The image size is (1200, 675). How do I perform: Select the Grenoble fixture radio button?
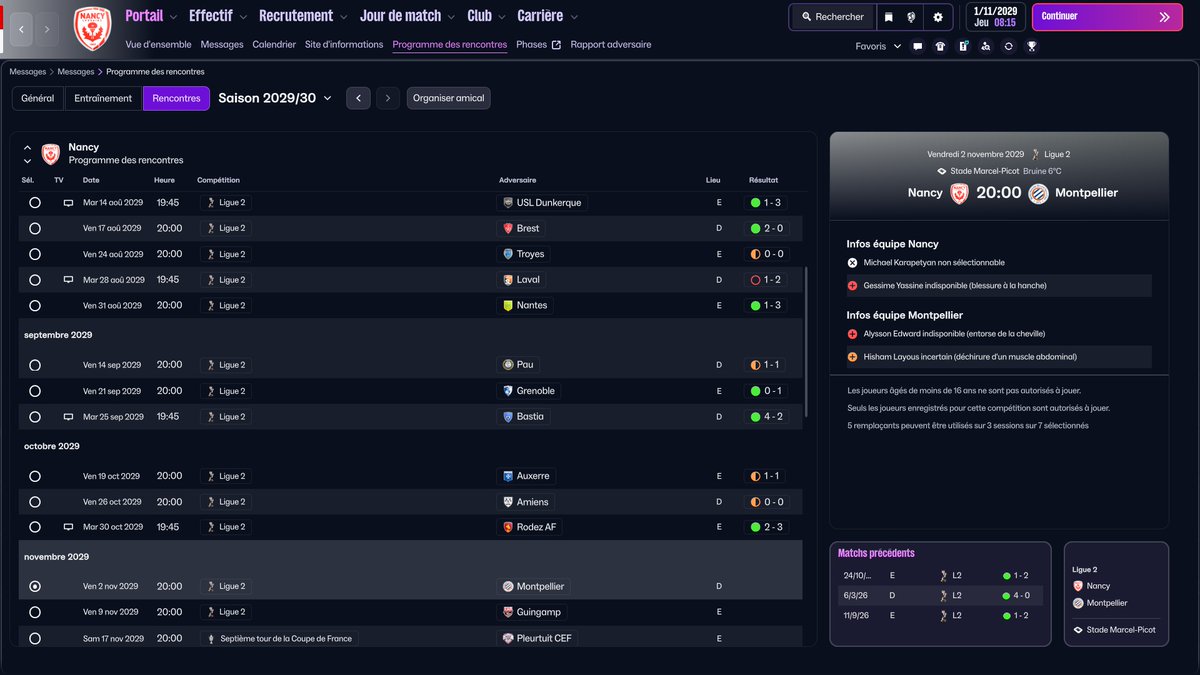point(35,391)
